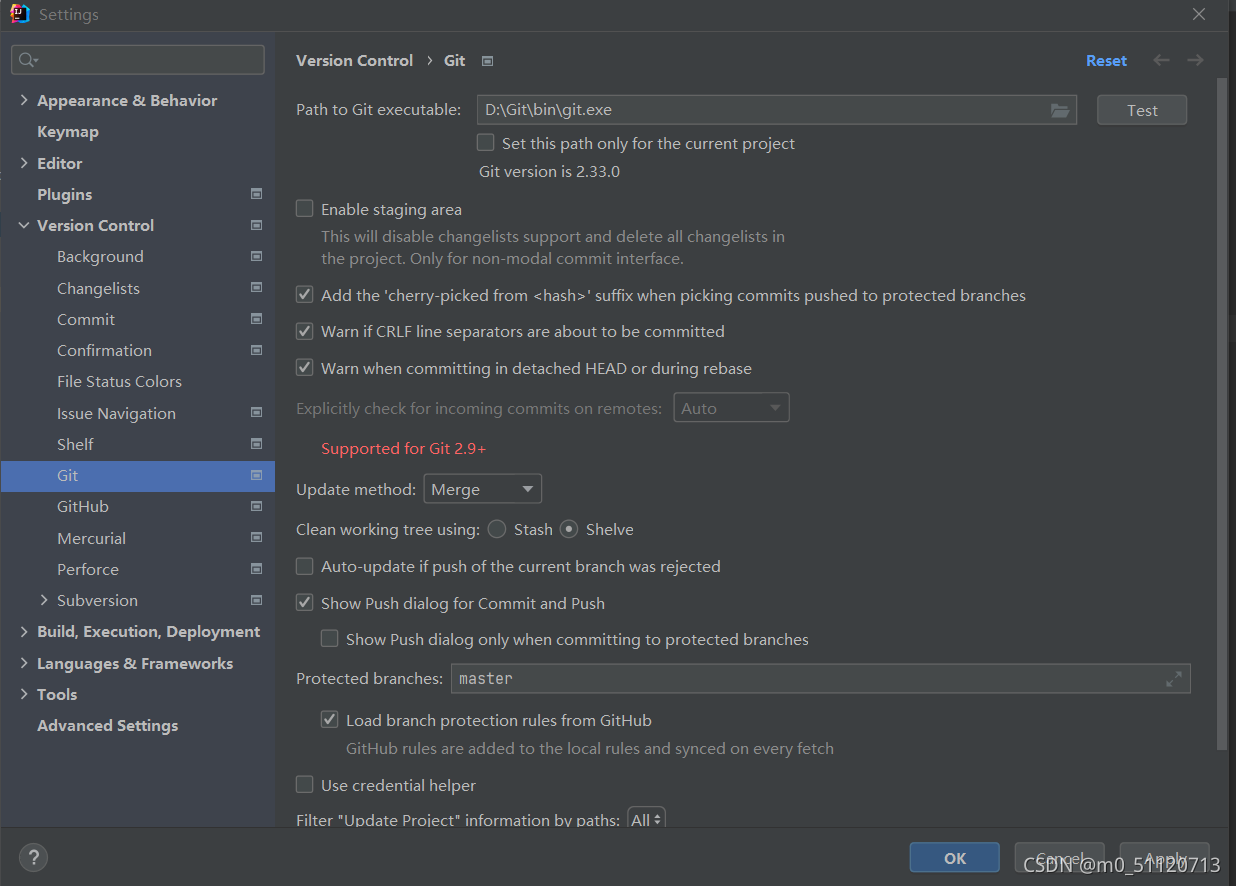The width and height of the screenshot is (1236, 886).
Task: Uncheck Show Push dialog for Commit and Push
Action: (305, 603)
